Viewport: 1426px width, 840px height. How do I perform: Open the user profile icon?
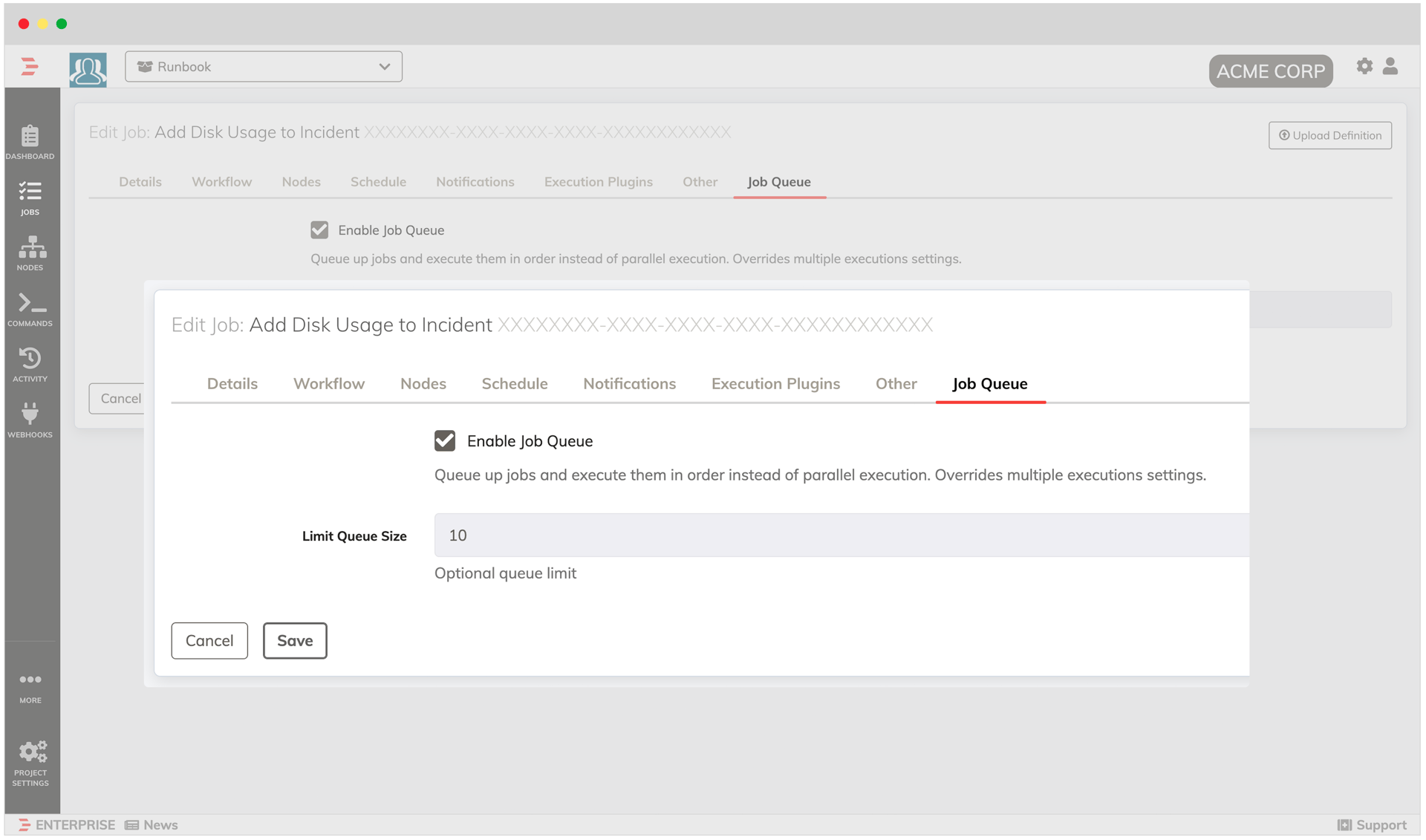pyautogui.click(x=1390, y=66)
